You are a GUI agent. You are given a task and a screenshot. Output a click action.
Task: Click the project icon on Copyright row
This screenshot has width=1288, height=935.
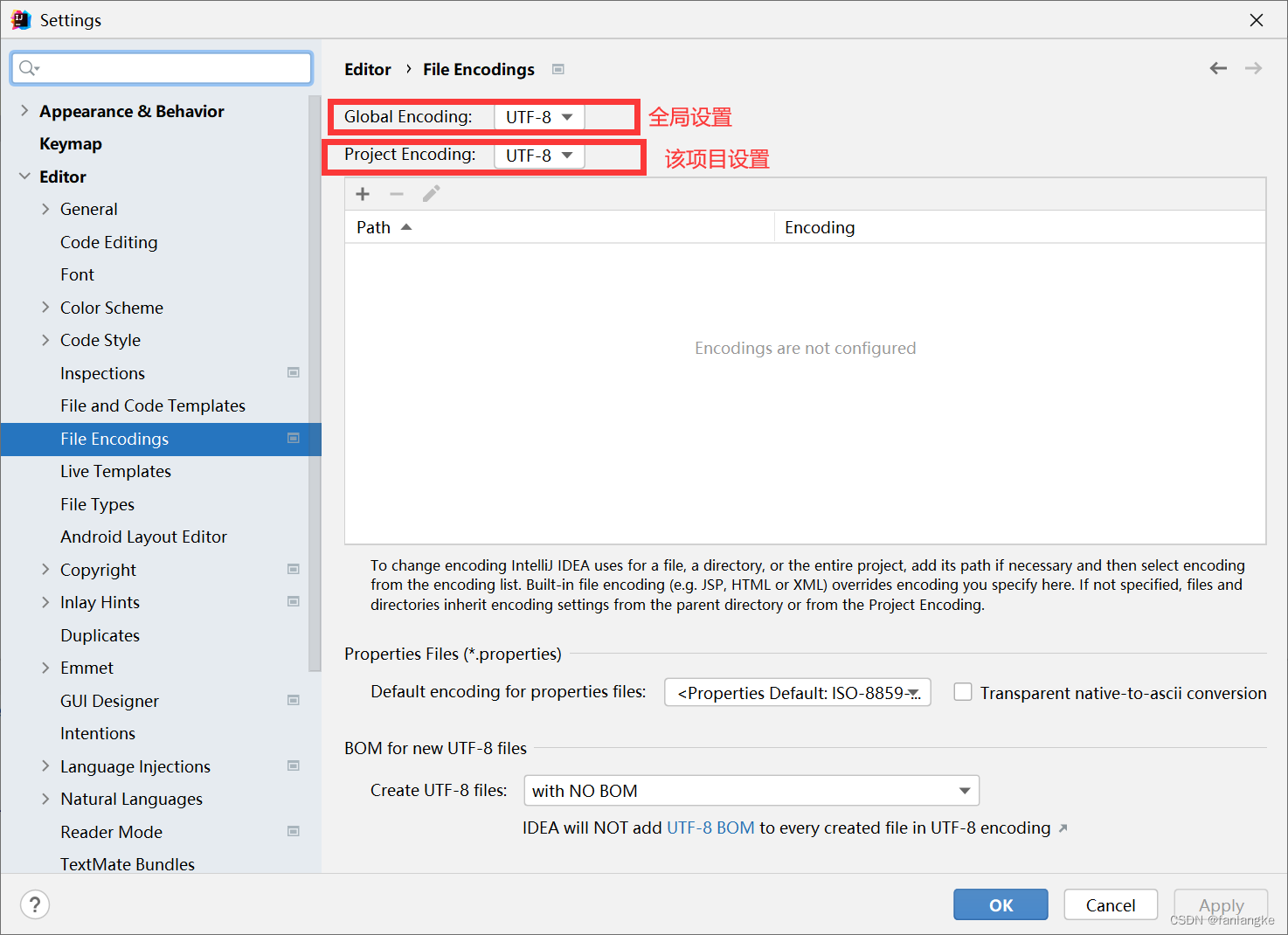294,569
